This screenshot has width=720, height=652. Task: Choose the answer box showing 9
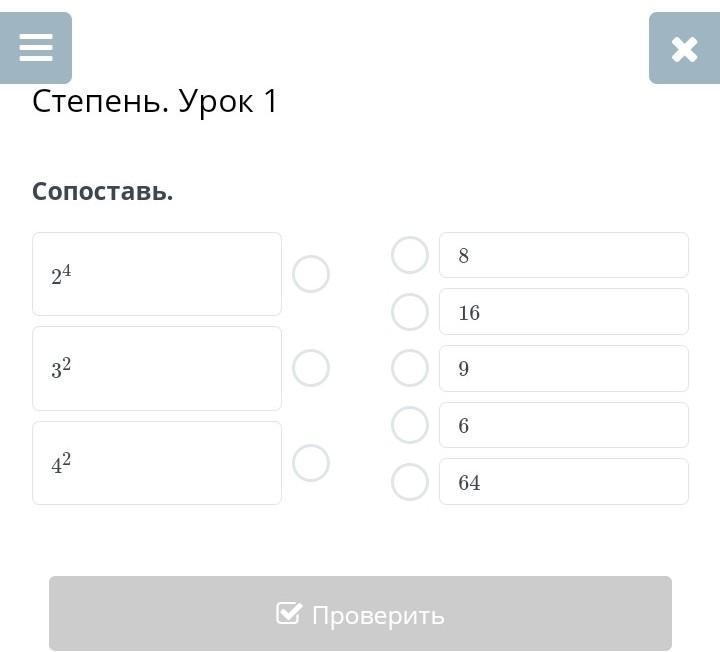click(x=563, y=368)
